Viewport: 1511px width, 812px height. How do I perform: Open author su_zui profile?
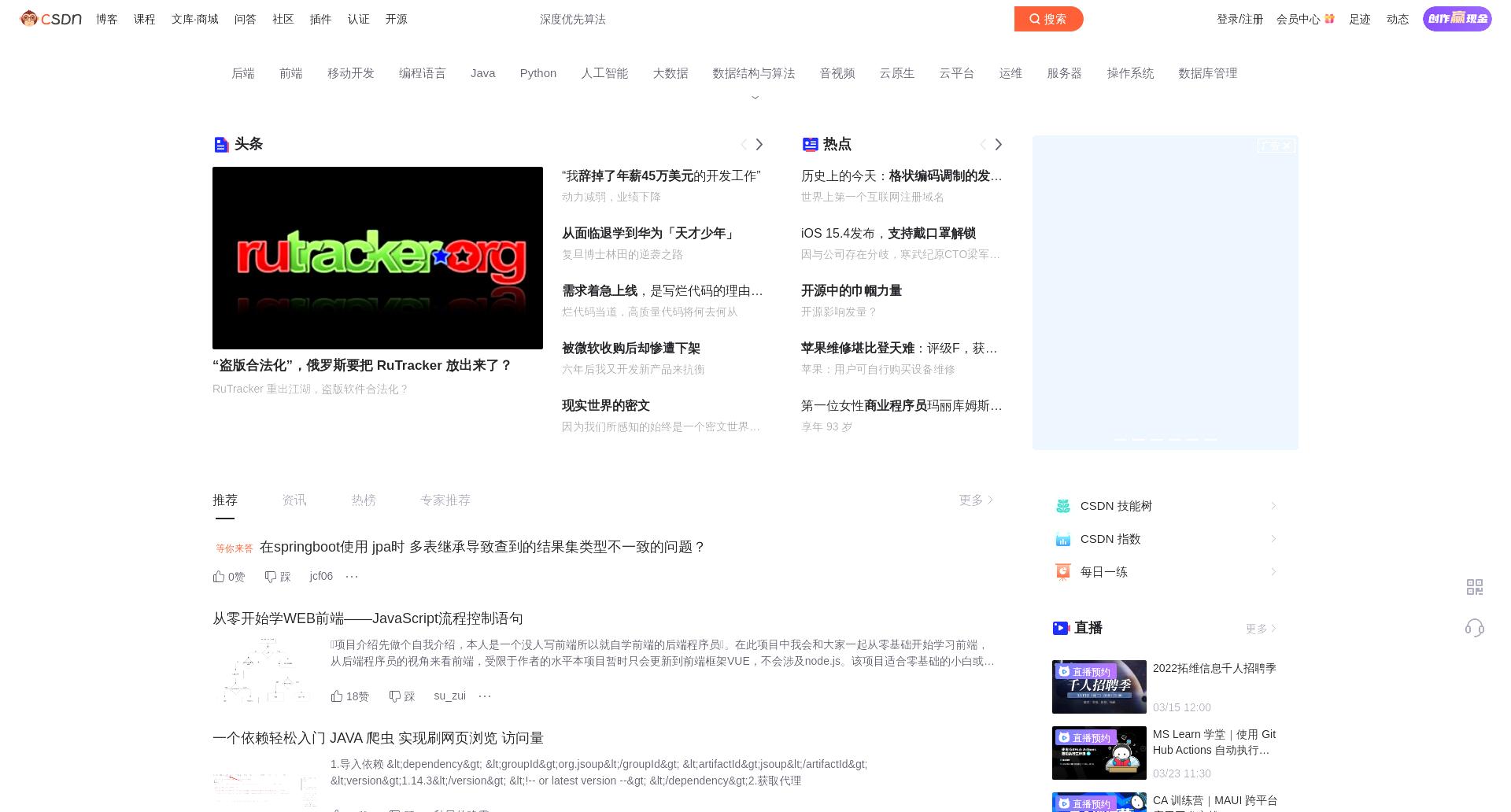click(449, 696)
